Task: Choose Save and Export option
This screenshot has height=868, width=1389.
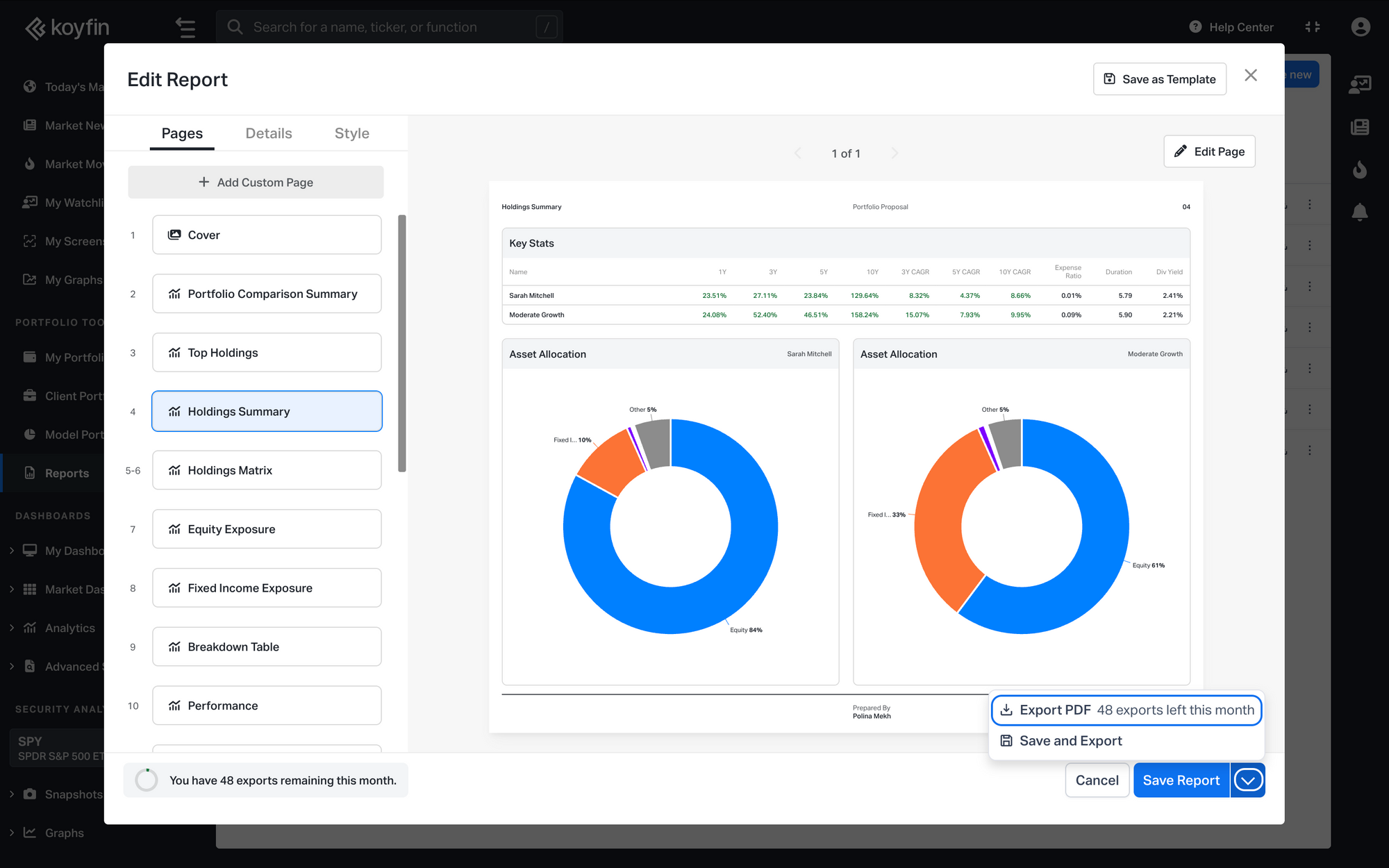Action: 1070,741
